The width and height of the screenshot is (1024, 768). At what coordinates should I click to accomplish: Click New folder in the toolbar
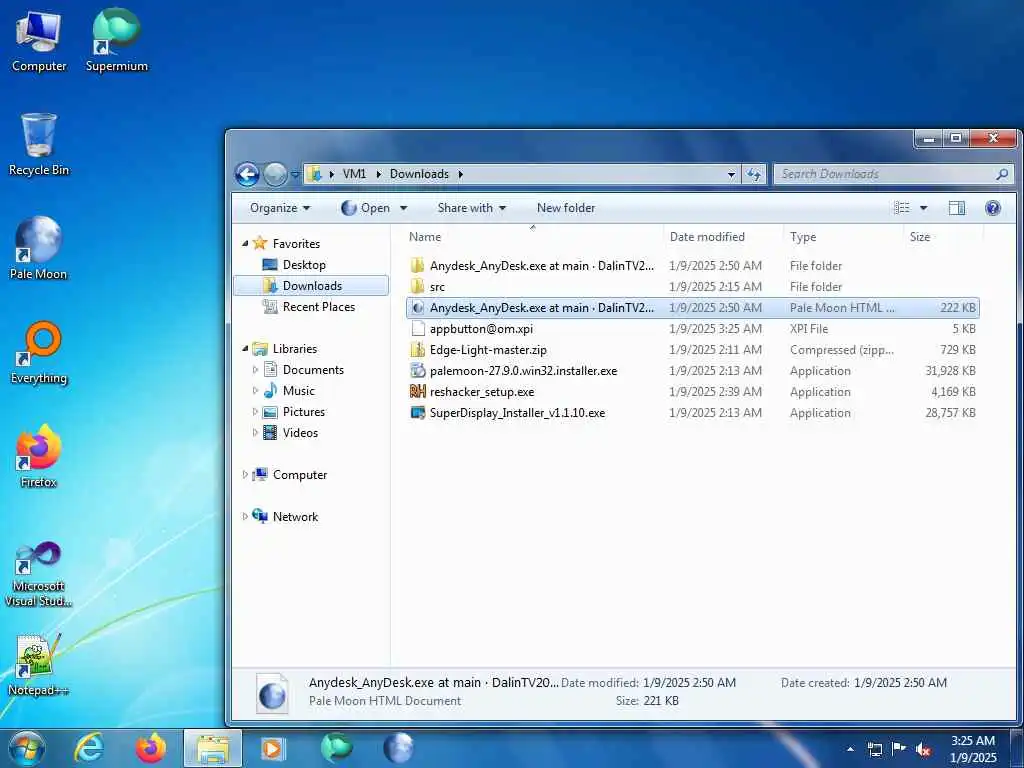click(566, 208)
